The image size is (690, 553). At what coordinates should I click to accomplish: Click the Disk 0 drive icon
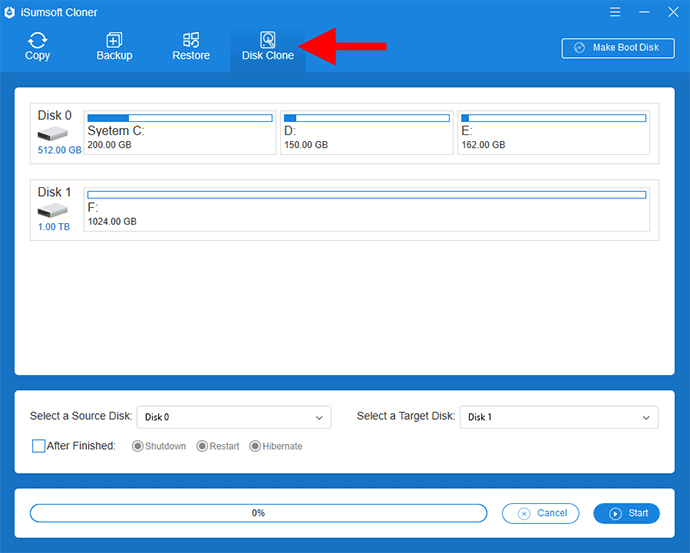[x=52, y=133]
